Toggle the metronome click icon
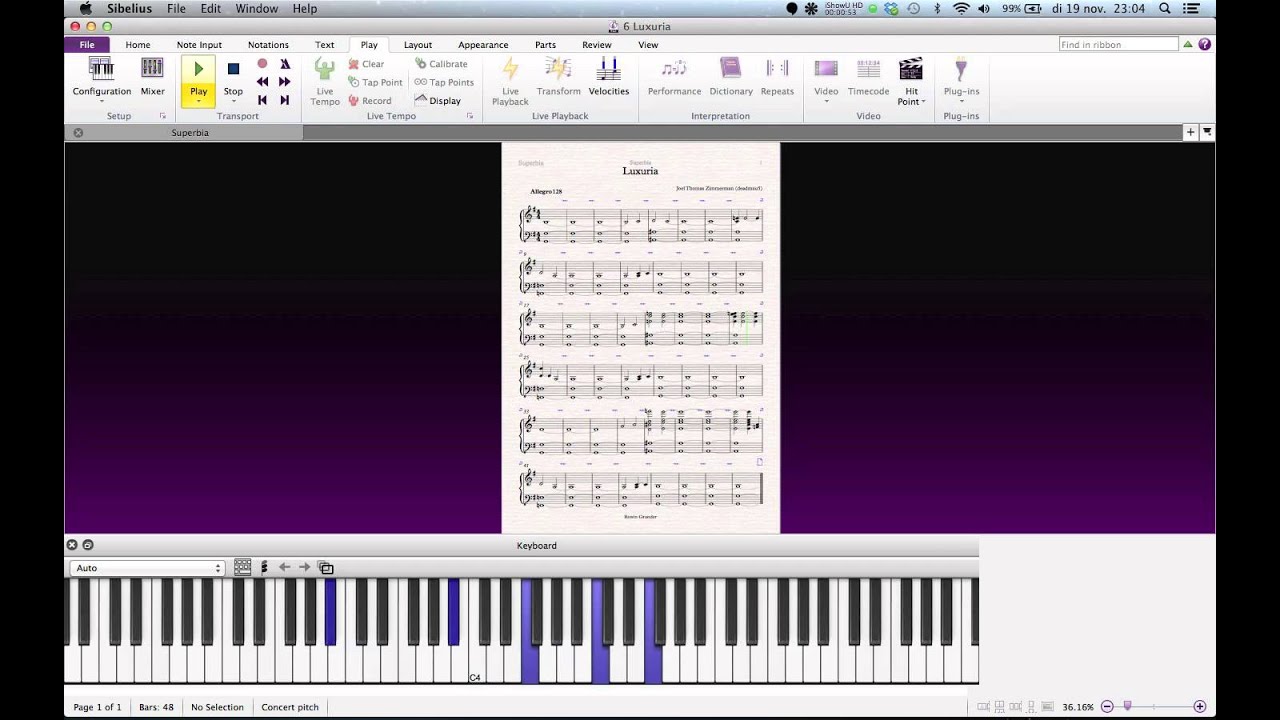The height and width of the screenshot is (720, 1280). tap(285, 64)
